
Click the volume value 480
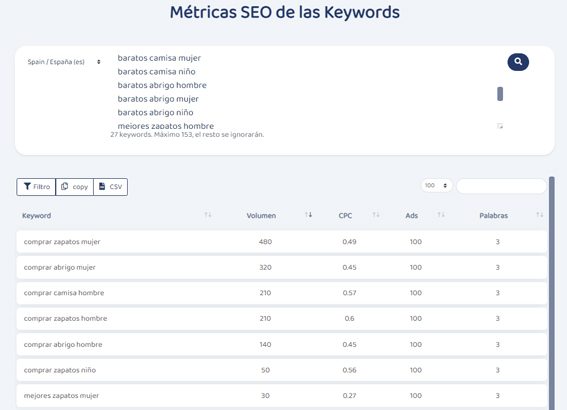click(265, 242)
